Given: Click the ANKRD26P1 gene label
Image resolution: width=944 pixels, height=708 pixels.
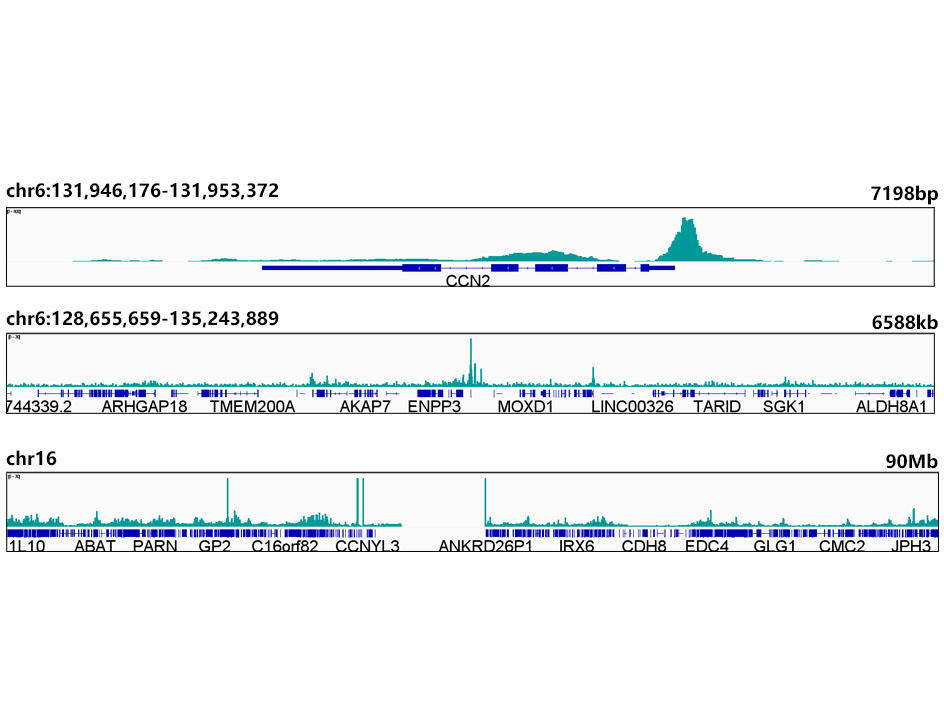Looking at the screenshot, I should point(486,546).
